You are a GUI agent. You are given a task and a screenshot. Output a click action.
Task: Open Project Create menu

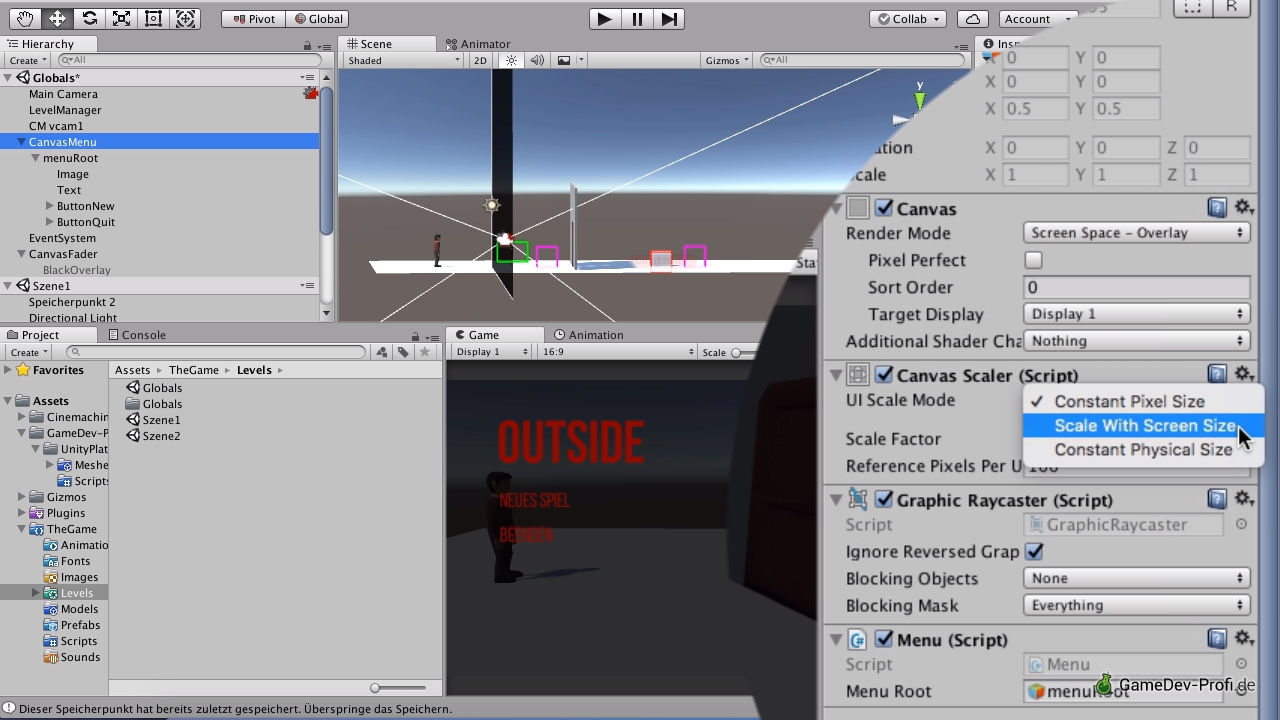(28, 352)
